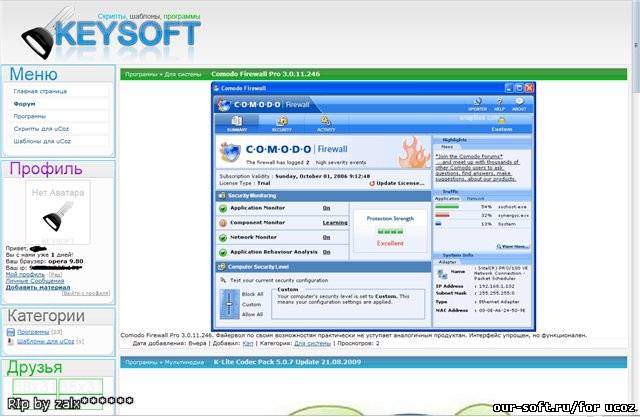Open the Мой профиль link
The height and width of the screenshot is (417, 640).
coord(25,275)
